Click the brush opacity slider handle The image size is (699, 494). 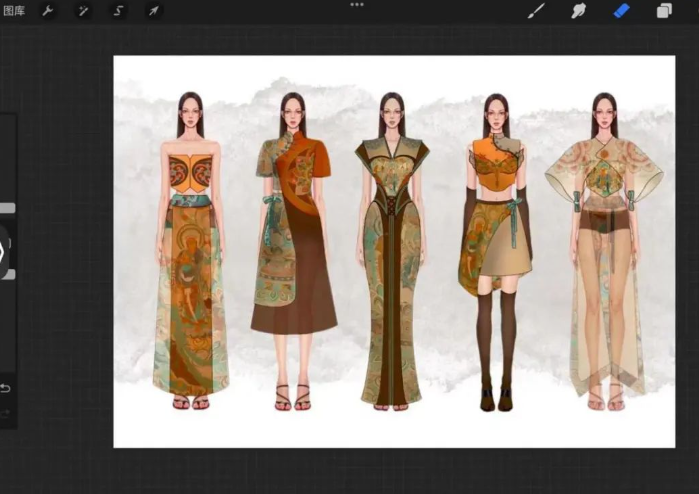pos(6,273)
